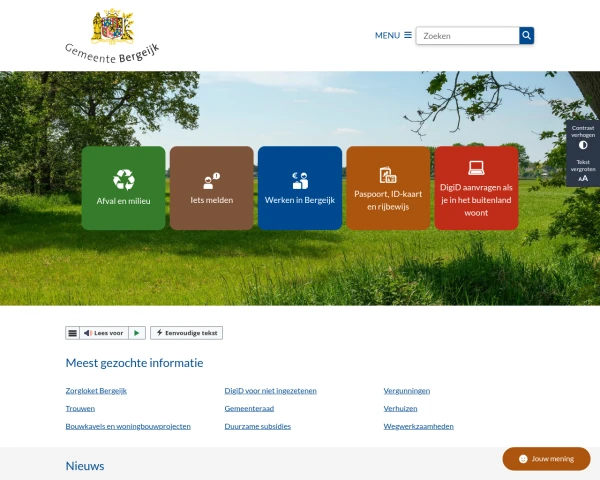Open the Vergunningen link
Image resolution: width=600 pixels, height=480 pixels.
click(407, 391)
